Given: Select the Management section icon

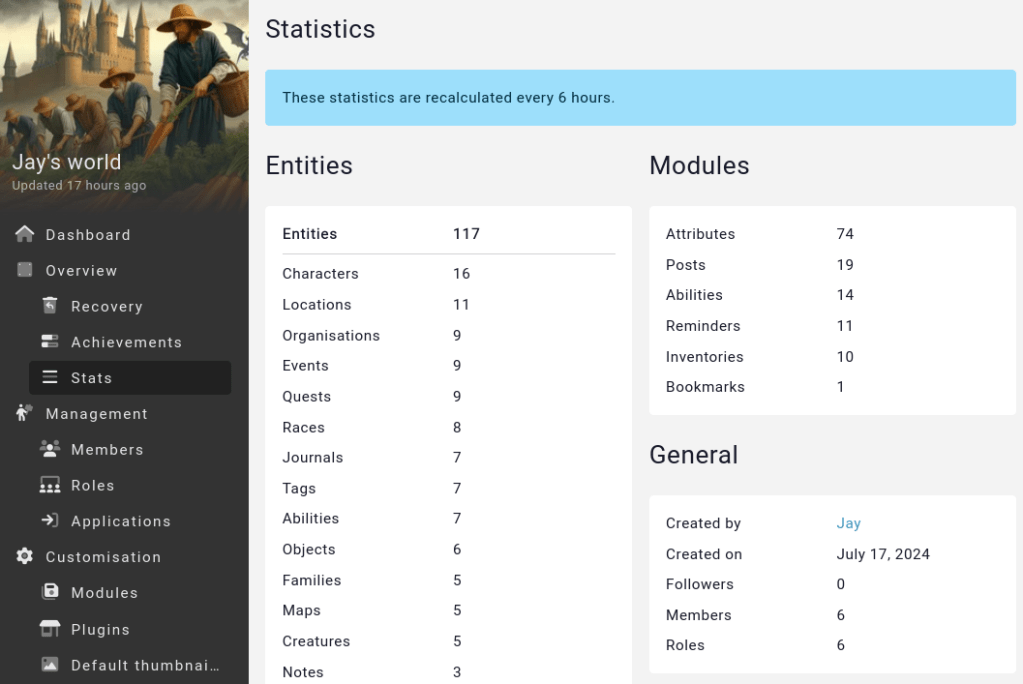Looking at the screenshot, I should pyautogui.click(x=22, y=413).
